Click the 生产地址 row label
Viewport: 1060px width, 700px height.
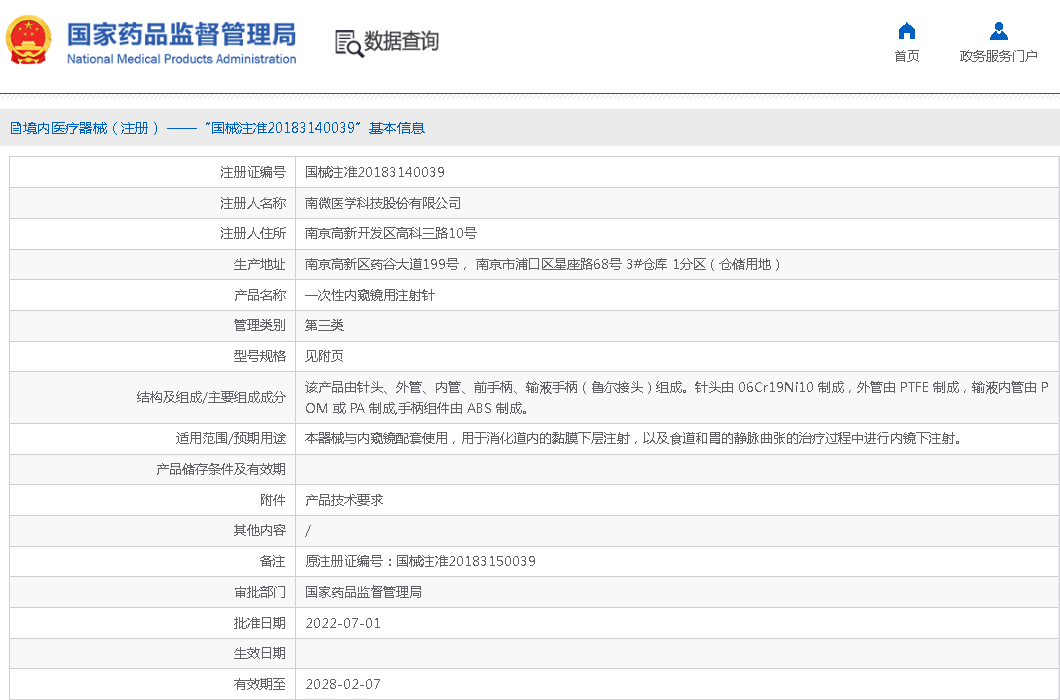(x=260, y=264)
